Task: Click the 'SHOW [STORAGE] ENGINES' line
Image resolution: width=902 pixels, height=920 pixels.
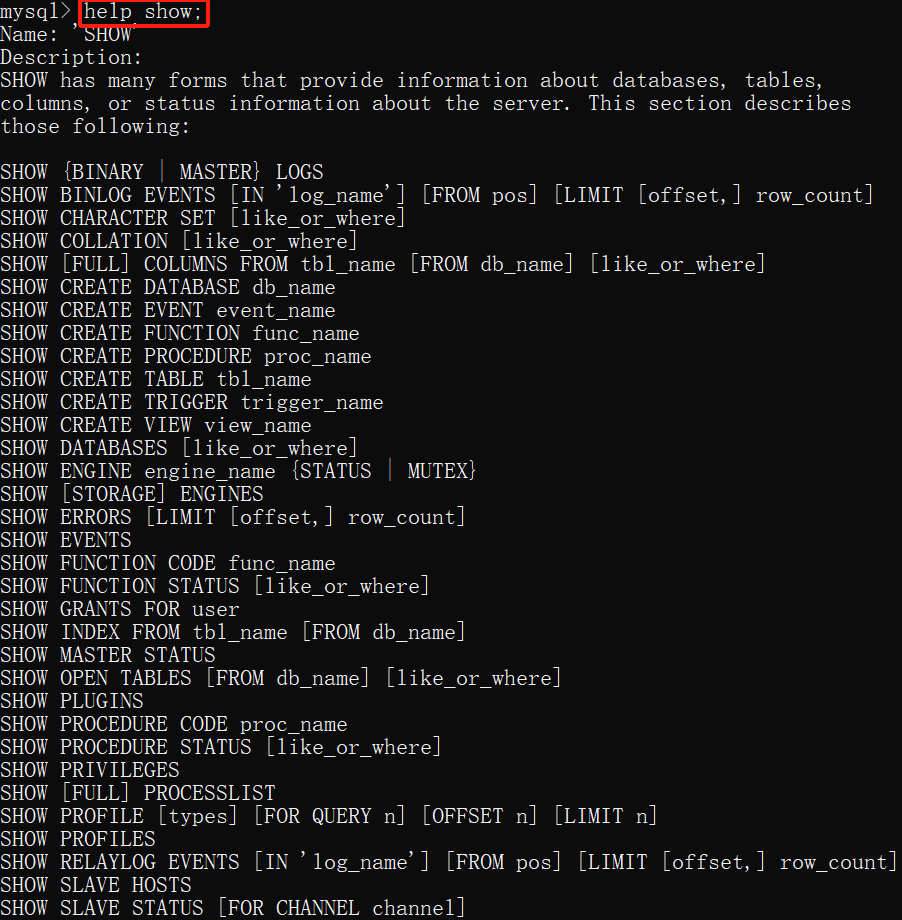Action: coord(132,494)
